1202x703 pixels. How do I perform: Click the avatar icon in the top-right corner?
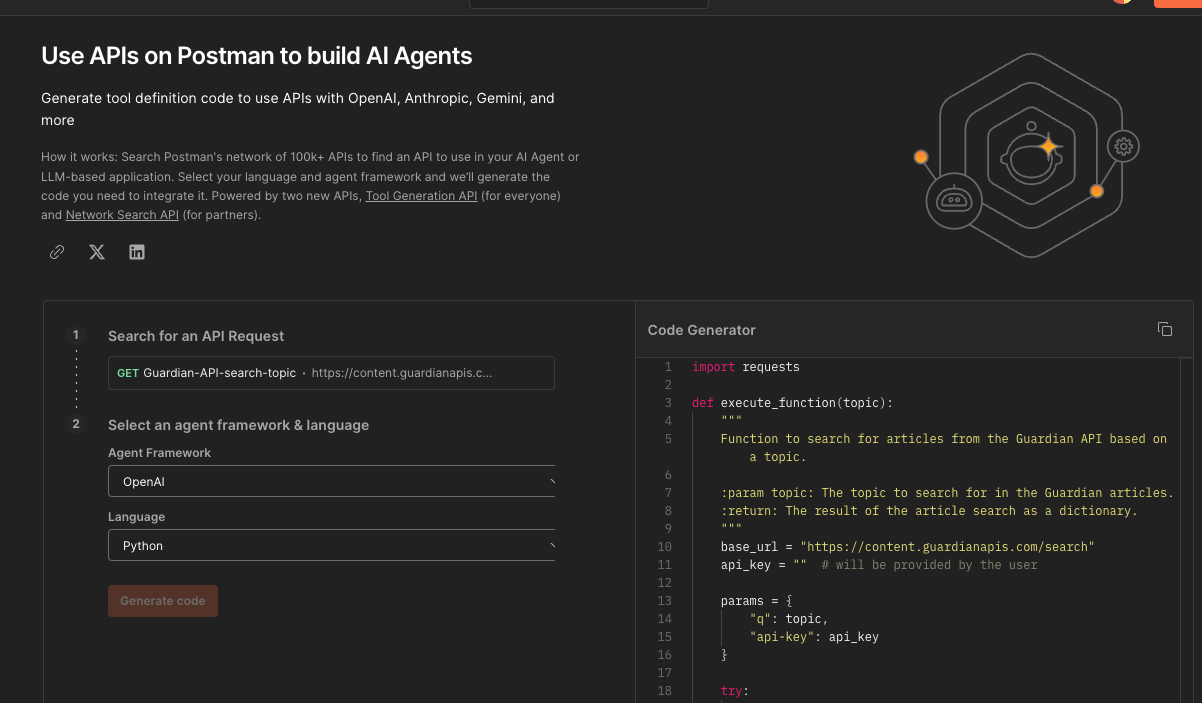click(1122, 2)
